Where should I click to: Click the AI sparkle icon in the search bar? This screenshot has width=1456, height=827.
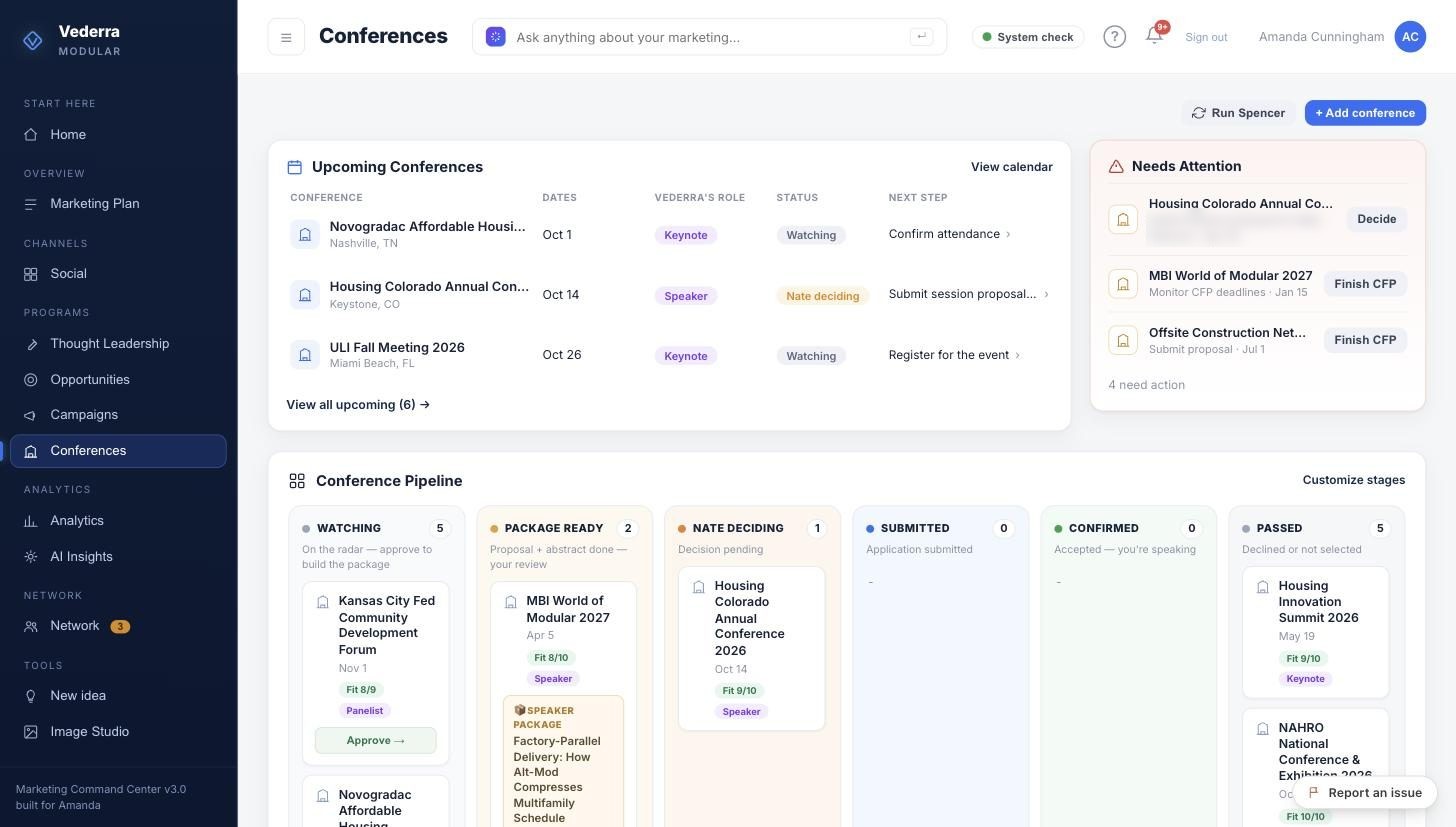click(x=496, y=37)
